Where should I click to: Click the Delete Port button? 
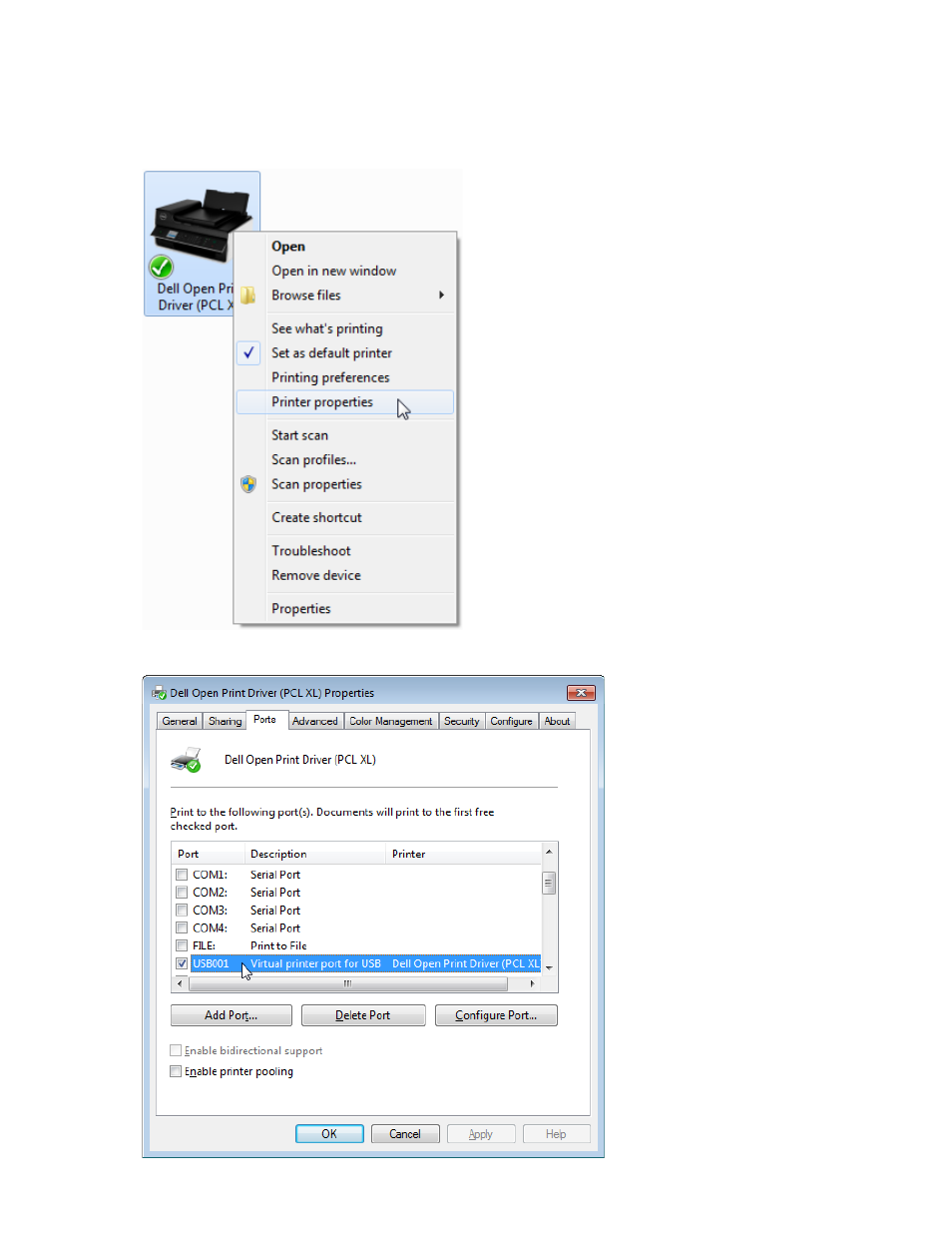coord(363,1015)
